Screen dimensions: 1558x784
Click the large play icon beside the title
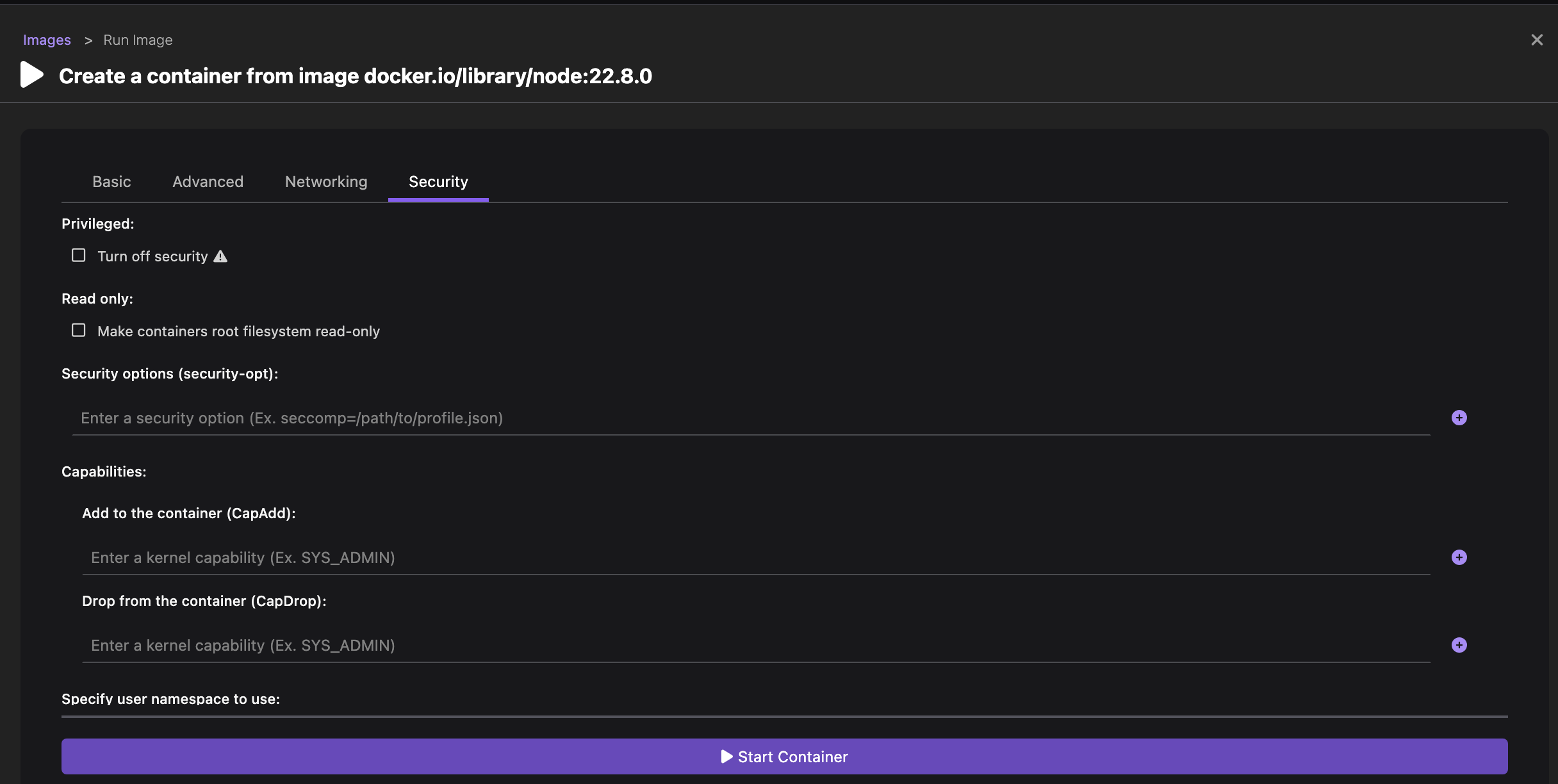point(31,75)
